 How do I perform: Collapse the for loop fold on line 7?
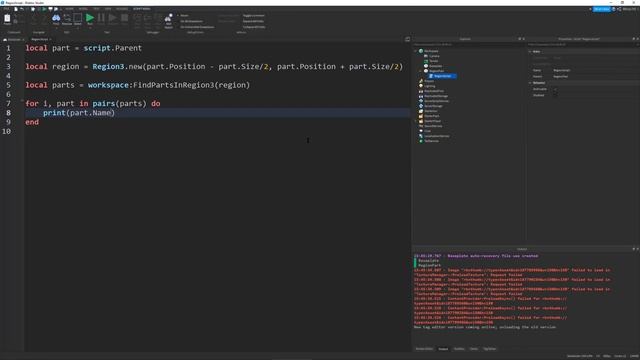coord(22,100)
